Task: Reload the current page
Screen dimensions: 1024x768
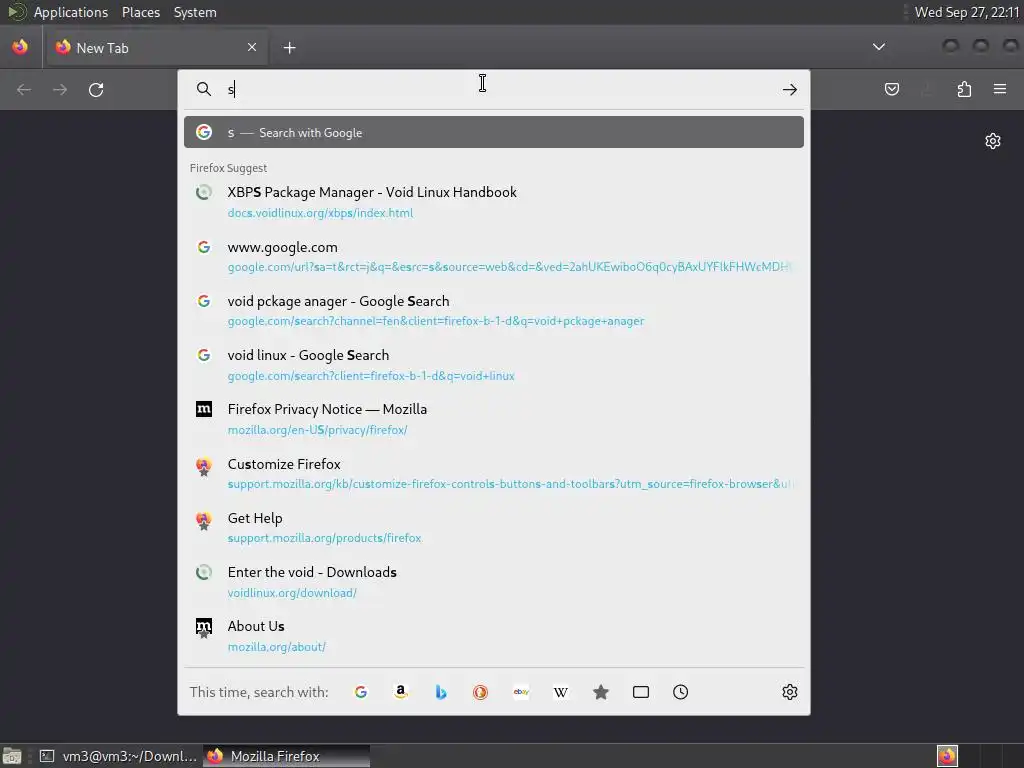Action: [x=96, y=89]
